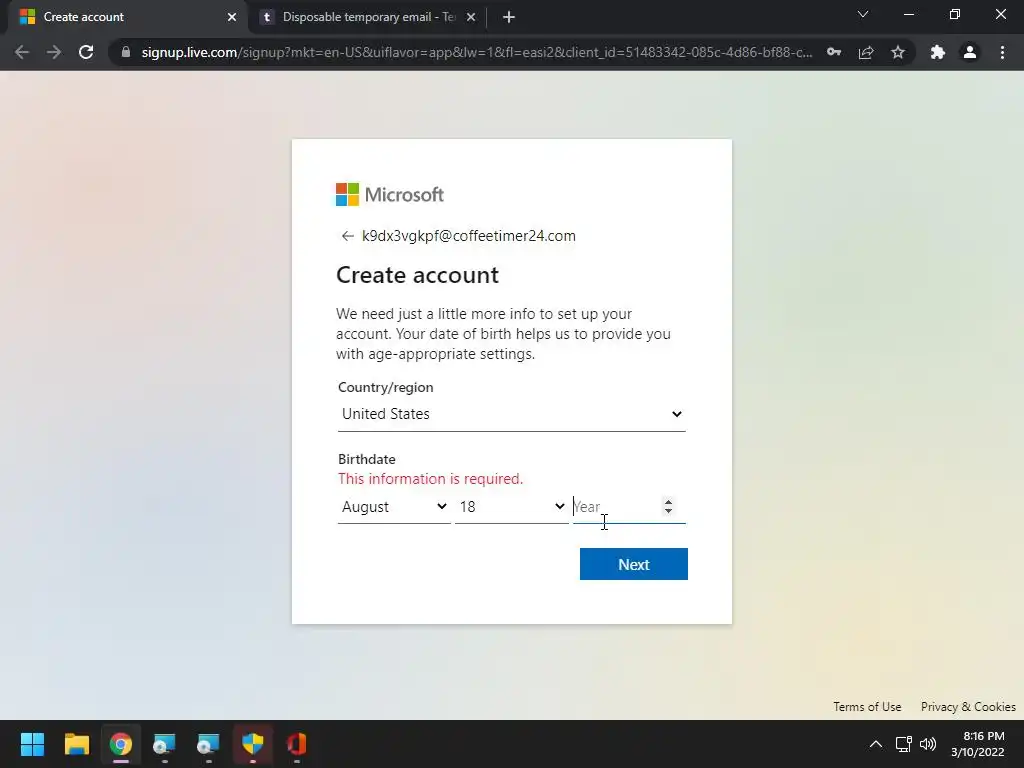Viewport: 1024px width, 768px height.
Task: Reload the signup page
Action: click(86, 52)
